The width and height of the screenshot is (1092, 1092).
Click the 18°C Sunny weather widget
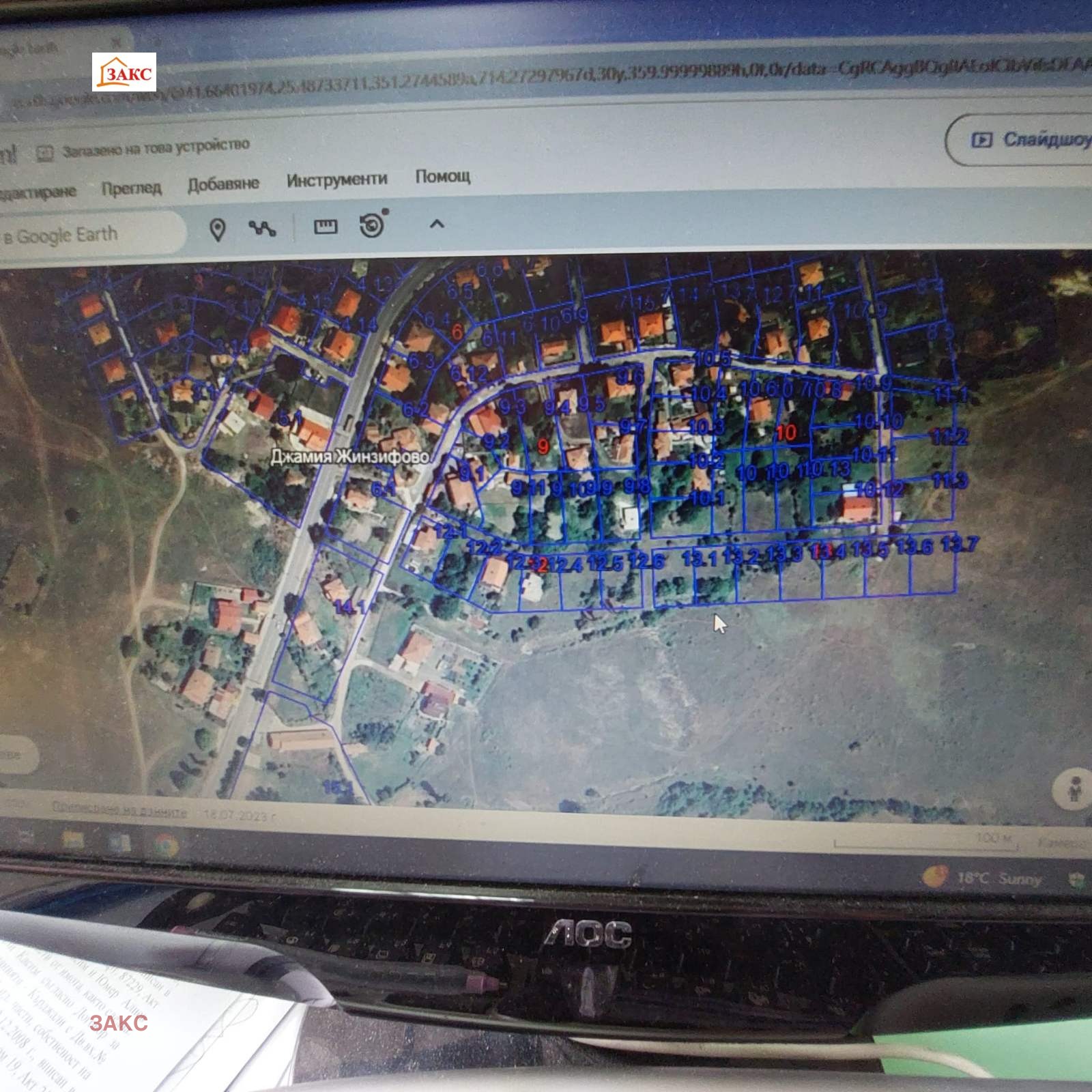point(984,878)
